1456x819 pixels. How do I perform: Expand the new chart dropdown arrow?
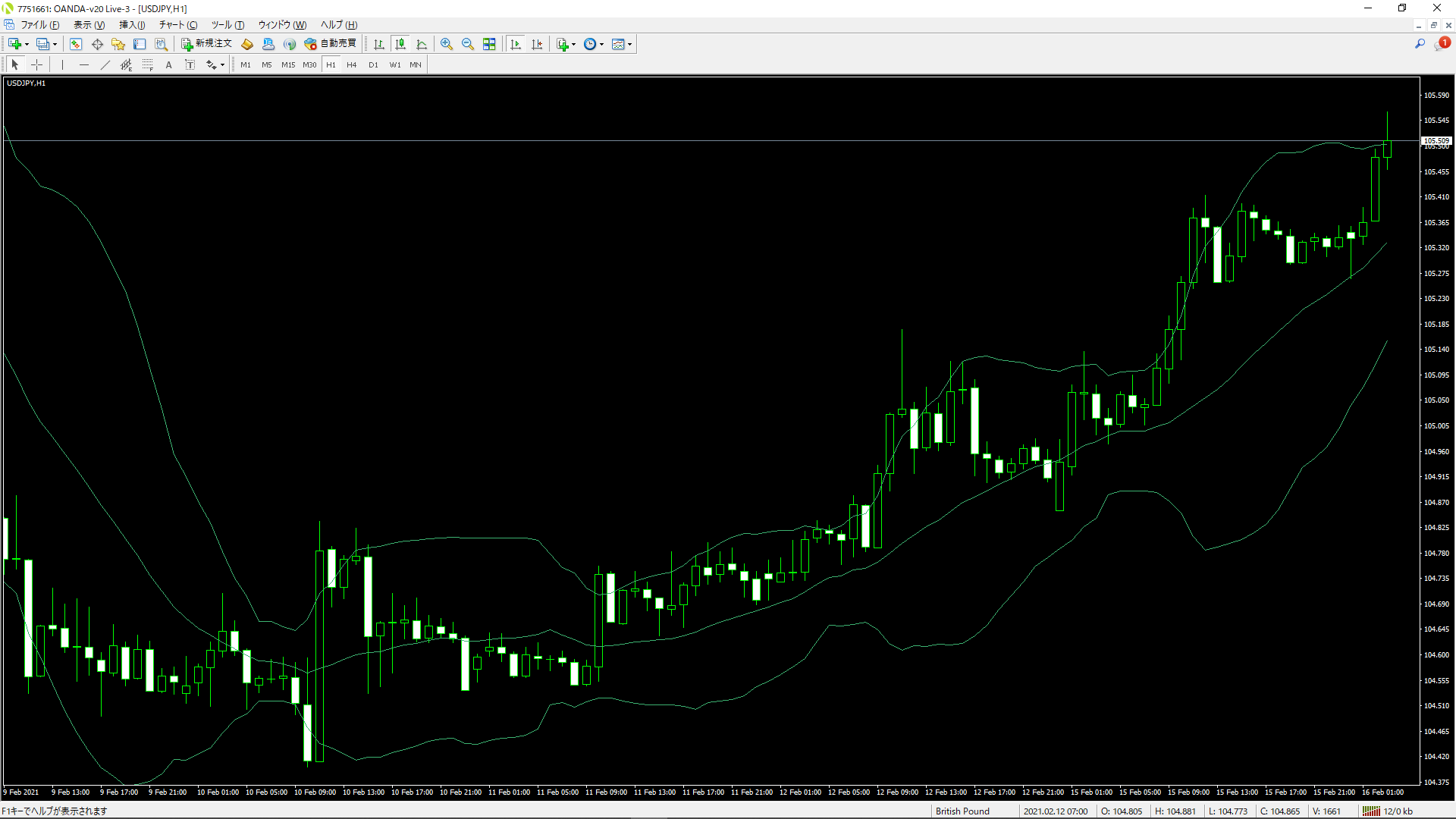click(x=27, y=44)
